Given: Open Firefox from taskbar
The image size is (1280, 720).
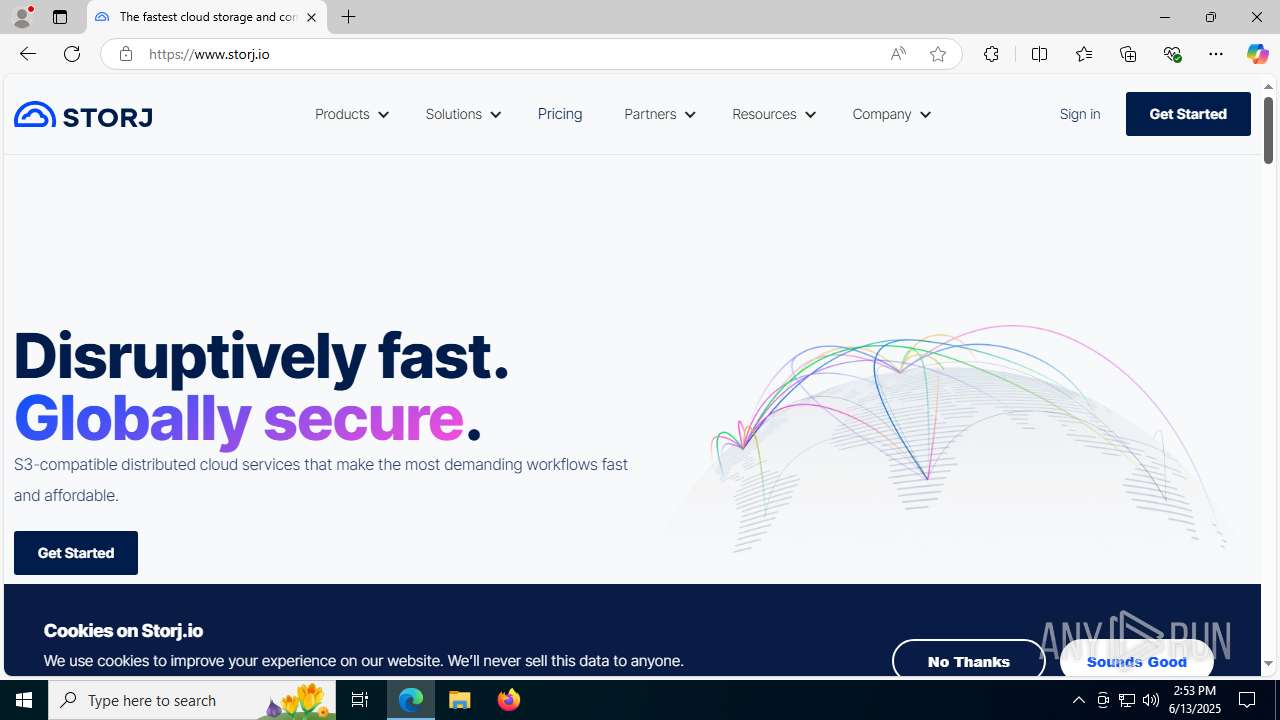Looking at the screenshot, I should point(509,700).
